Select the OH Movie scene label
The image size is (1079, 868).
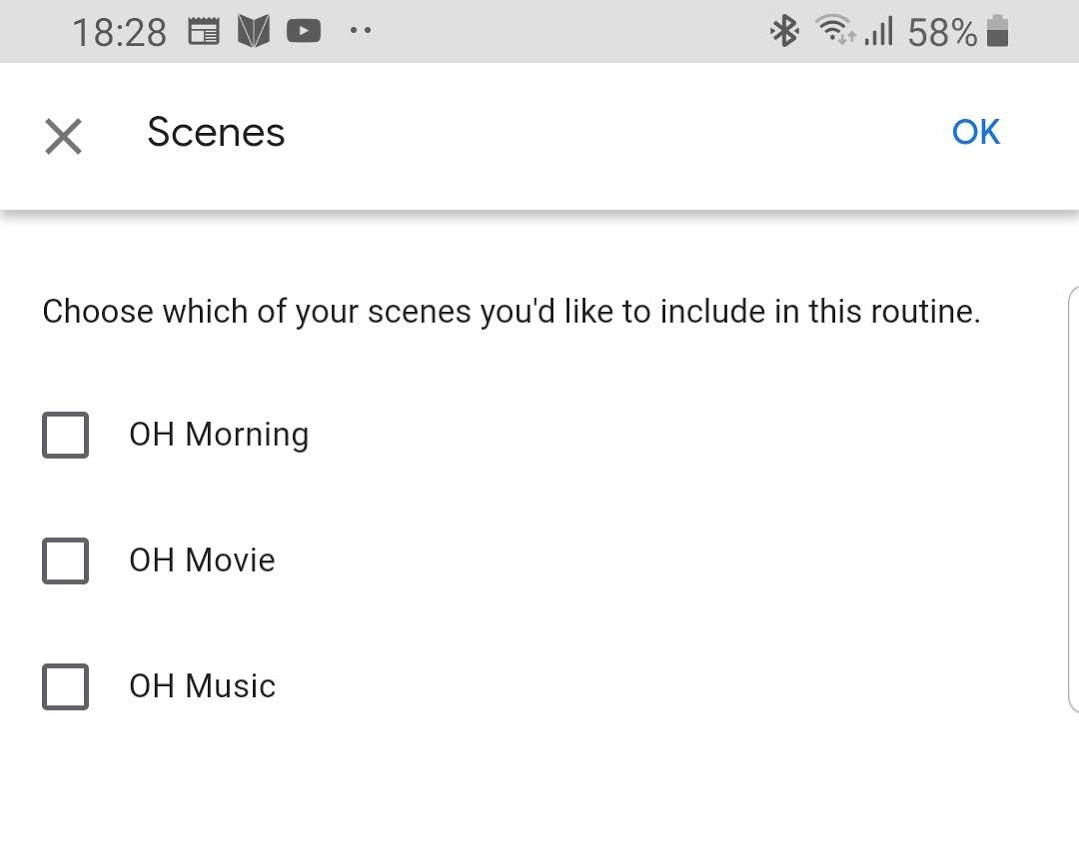pos(202,560)
